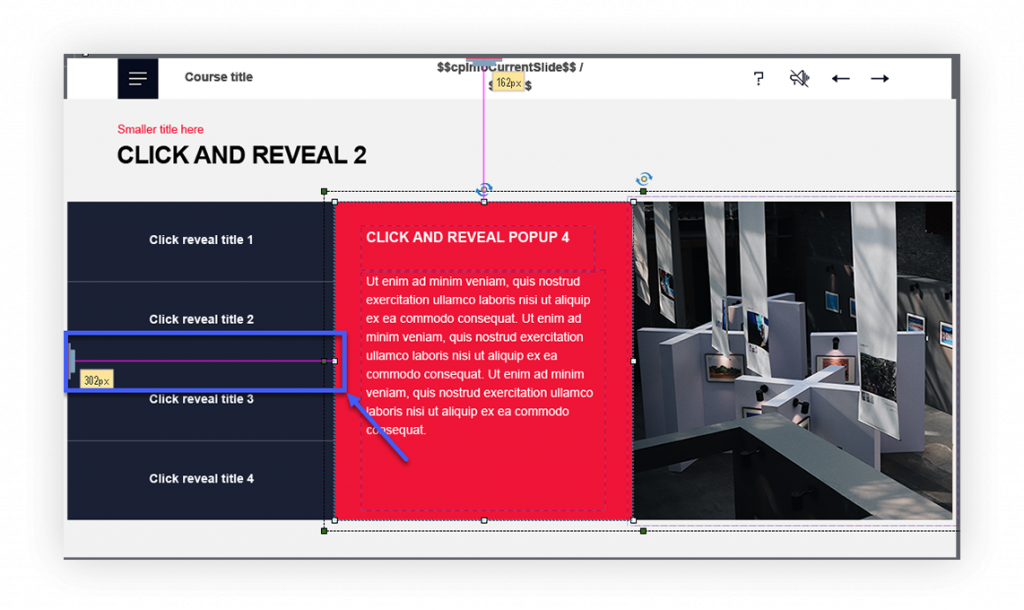Click the blue highlighted selection box around the spacing guide

[204, 362]
